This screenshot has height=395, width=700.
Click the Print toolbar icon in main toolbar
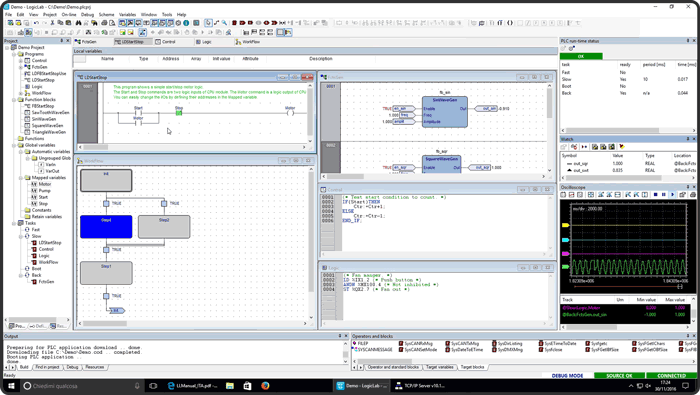pos(104,23)
